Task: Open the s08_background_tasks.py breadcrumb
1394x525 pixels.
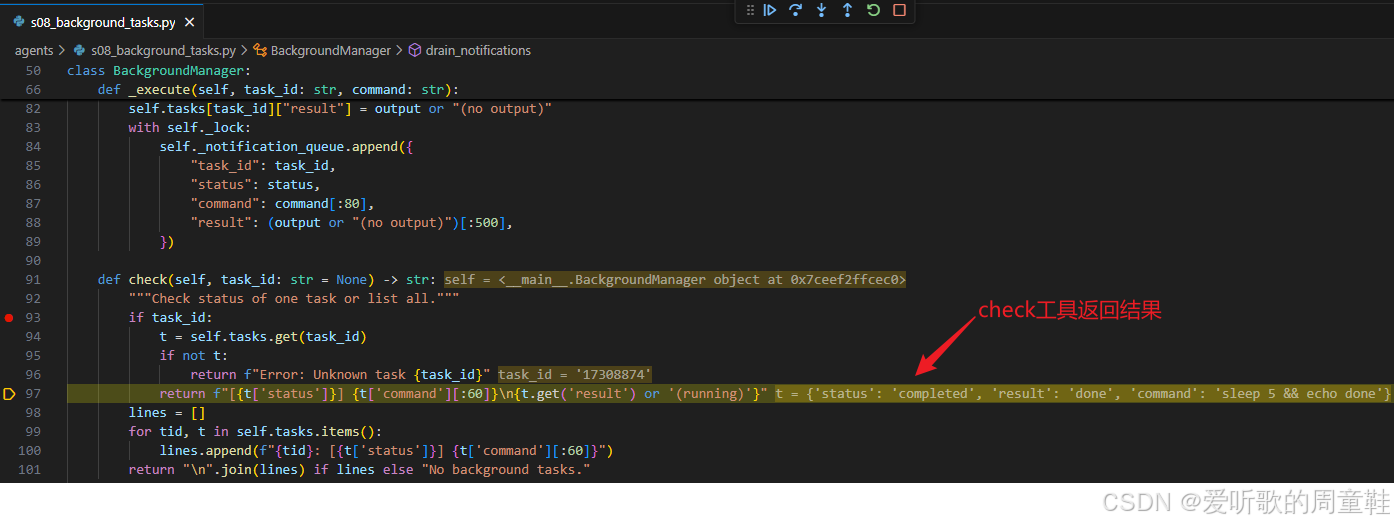Action: [163, 50]
